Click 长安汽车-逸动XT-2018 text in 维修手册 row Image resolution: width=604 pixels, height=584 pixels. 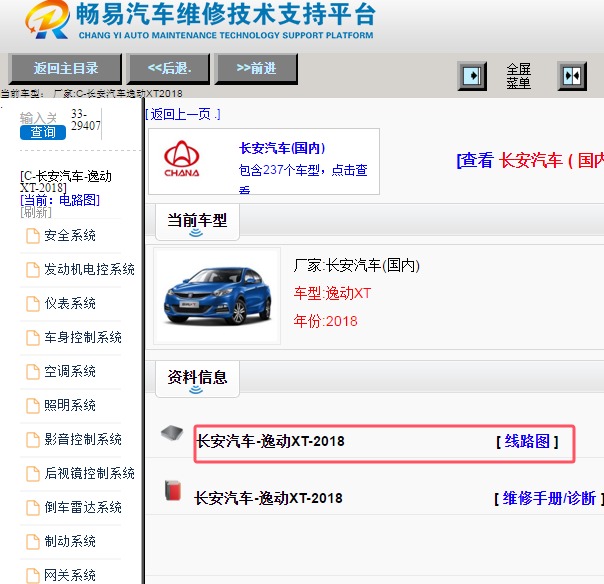[268, 498]
